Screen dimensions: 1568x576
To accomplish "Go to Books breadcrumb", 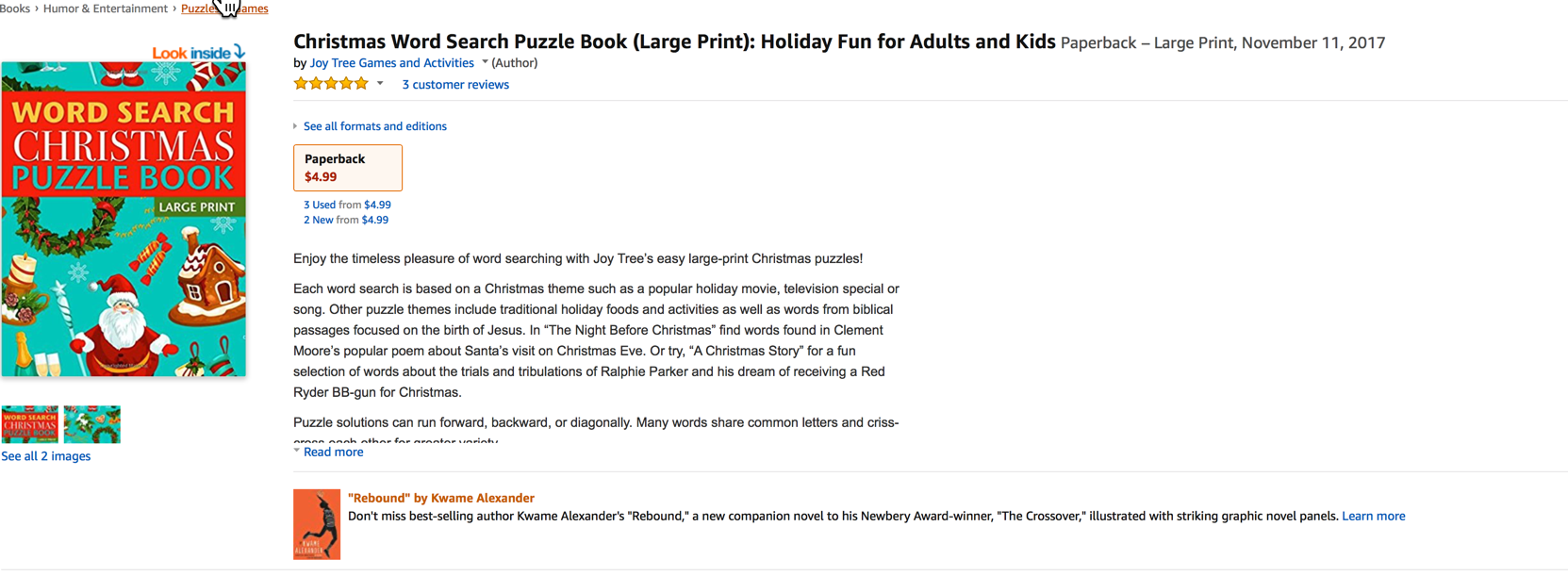I will coord(15,8).
